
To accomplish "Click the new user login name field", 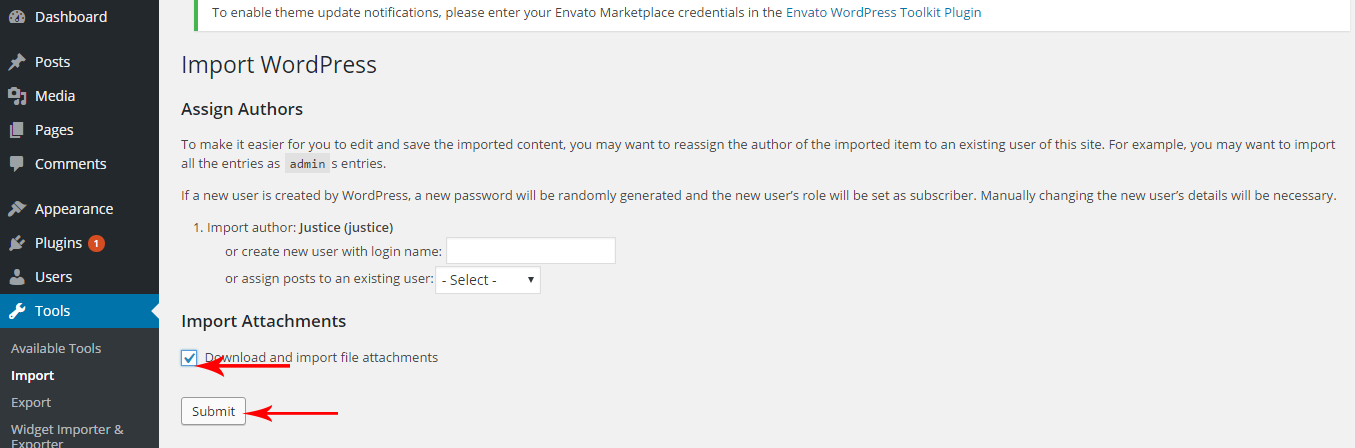I will tap(530, 251).
